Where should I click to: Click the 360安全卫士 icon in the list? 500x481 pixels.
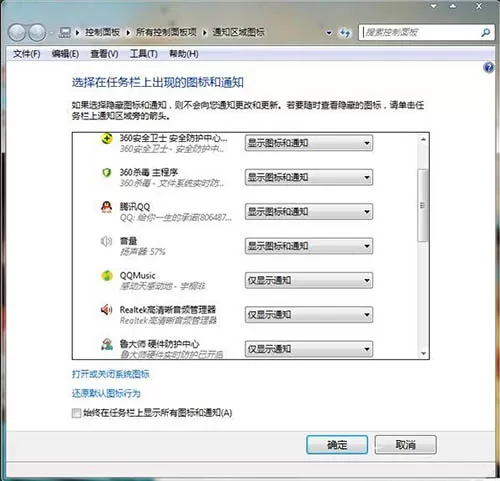(106, 138)
